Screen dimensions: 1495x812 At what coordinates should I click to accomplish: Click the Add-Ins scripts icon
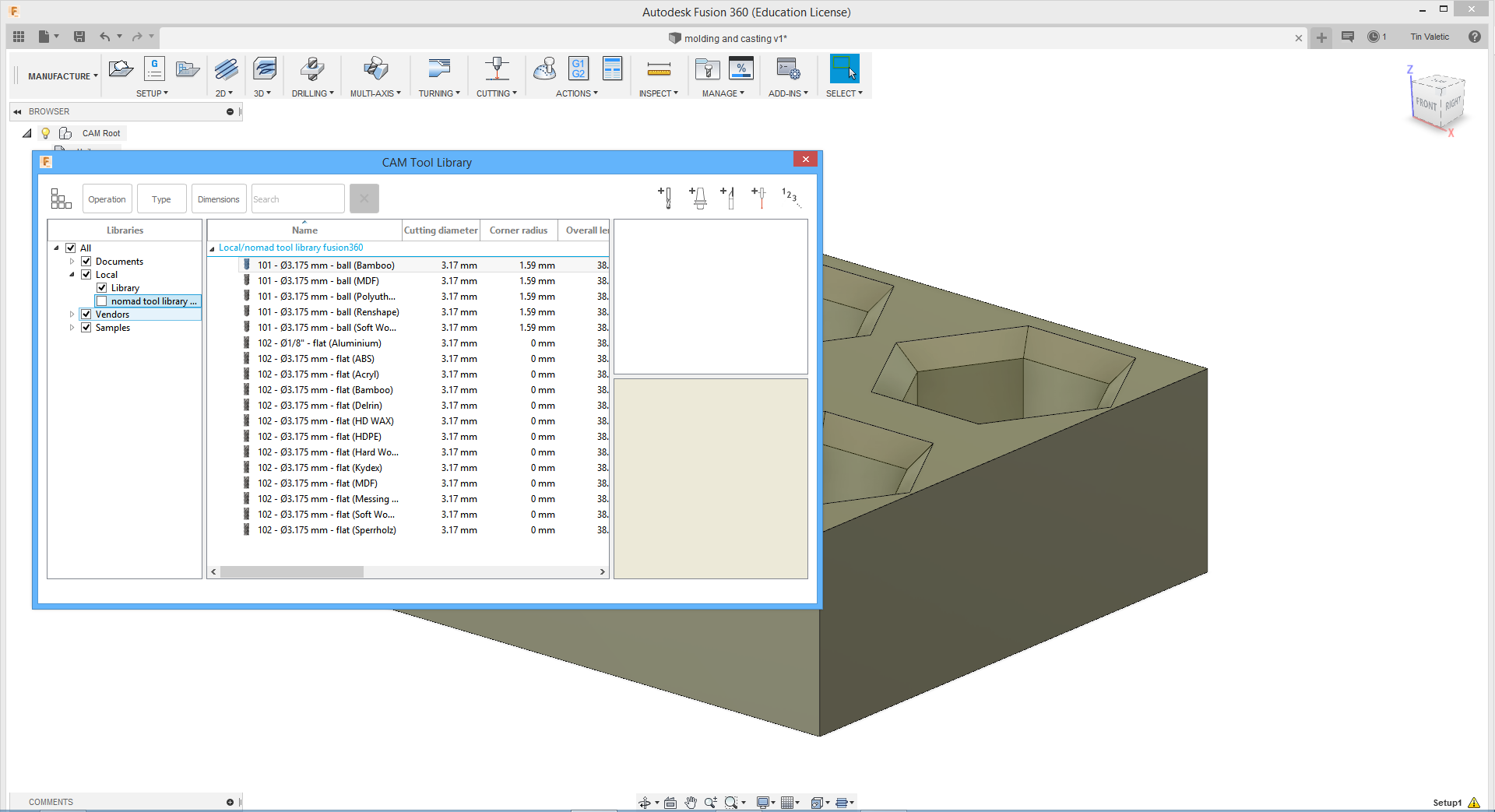click(x=788, y=69)
